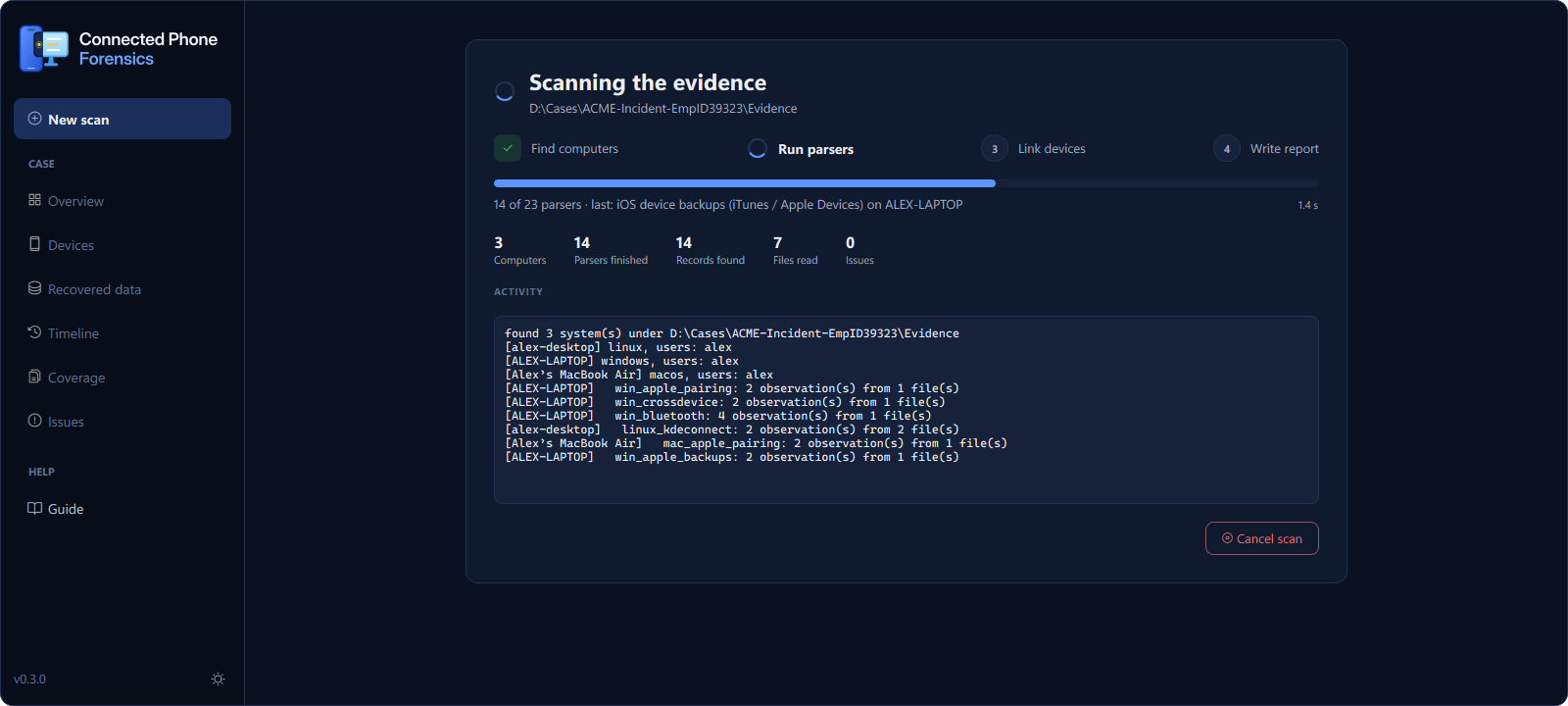Click the Run parsers spinner icon
Image resolution: width=1568 pixels, height=706 pixels.
(758, 148)
